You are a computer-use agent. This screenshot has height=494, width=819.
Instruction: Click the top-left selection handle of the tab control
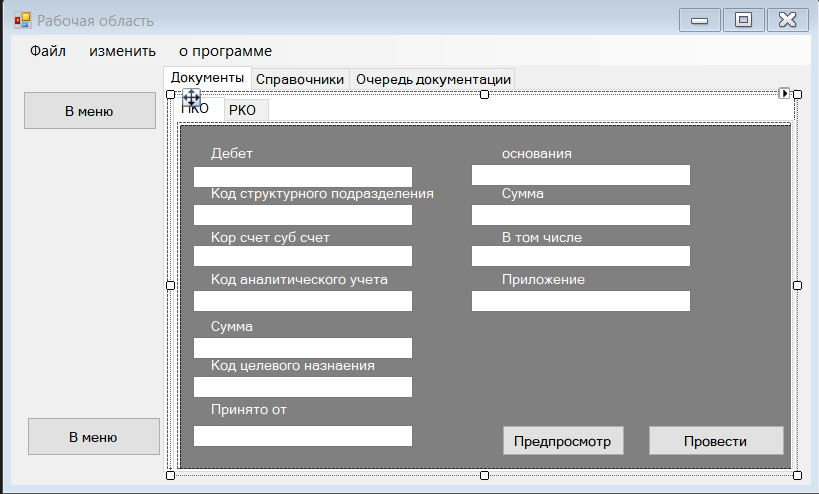(170, 95)
